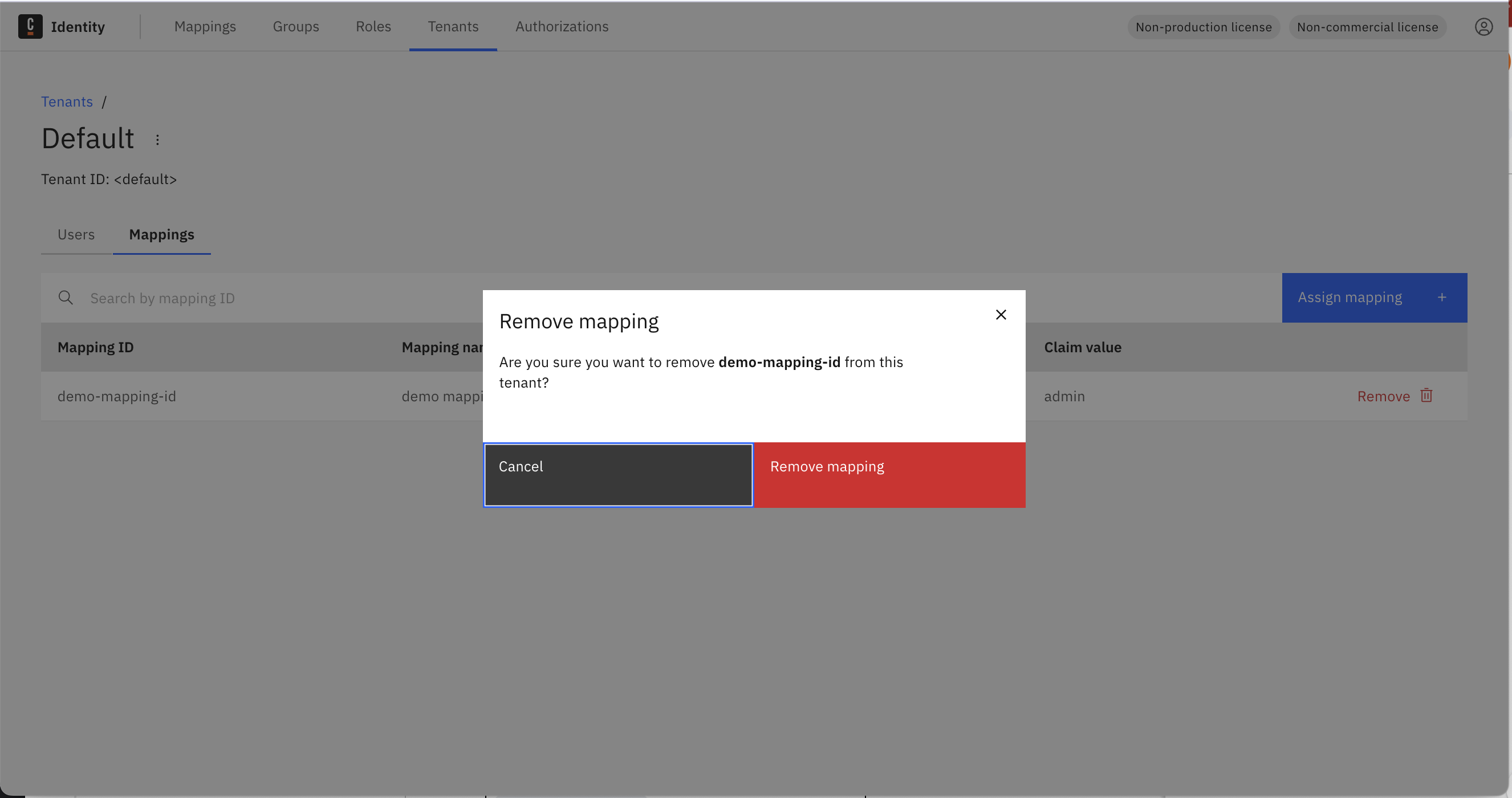Click the Camunda Identity logo icon
This screenshot has height=798, width=1512.
(31, 26)
